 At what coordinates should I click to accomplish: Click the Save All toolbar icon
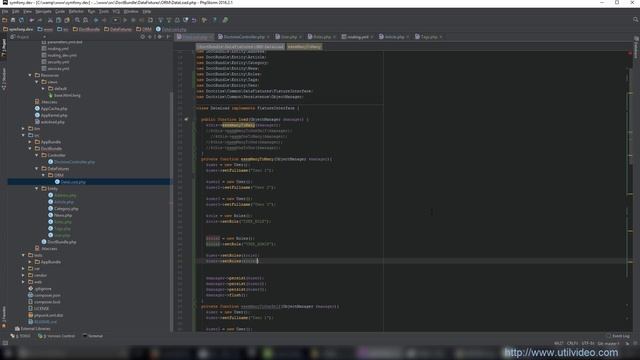13,20
